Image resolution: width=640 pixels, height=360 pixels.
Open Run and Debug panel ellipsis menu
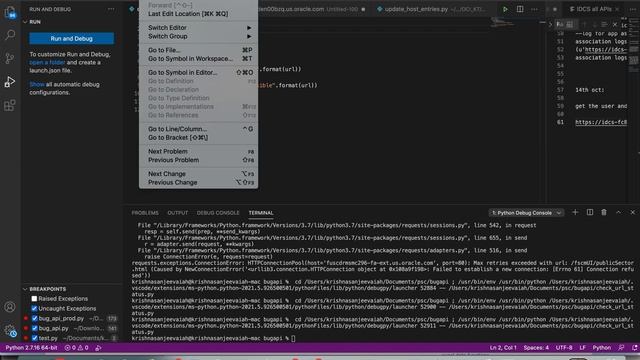[111, 9]
